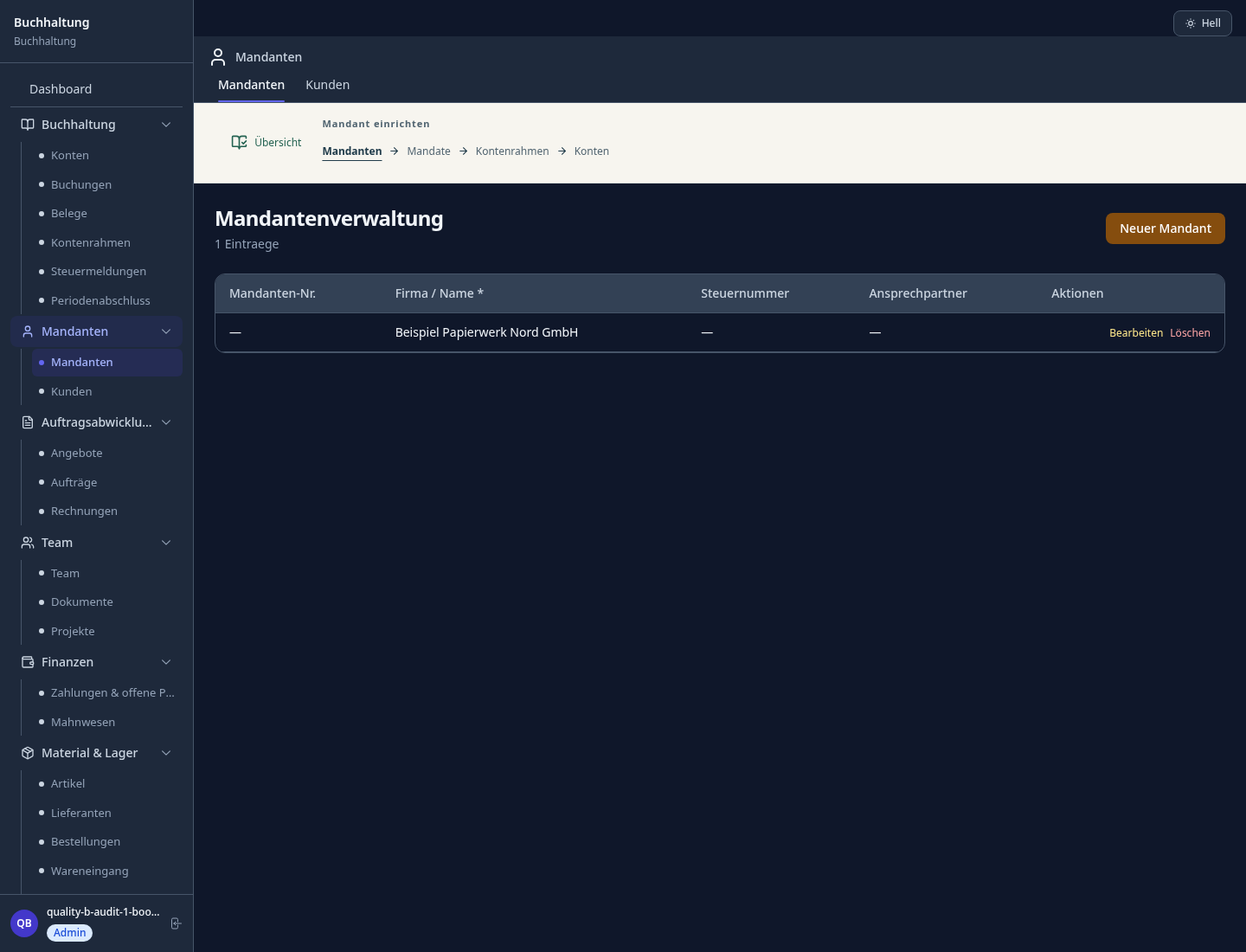Viewport: 1246px width, 952px height.
Task: Open Steuermeldungen in the sidebar
Action: pyautogui.click(x=107, y=272)
